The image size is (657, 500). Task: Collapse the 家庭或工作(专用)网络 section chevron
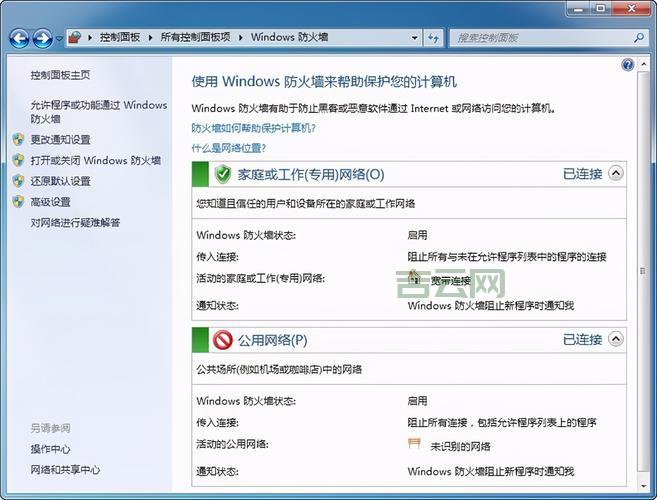[x=616, y=173]
